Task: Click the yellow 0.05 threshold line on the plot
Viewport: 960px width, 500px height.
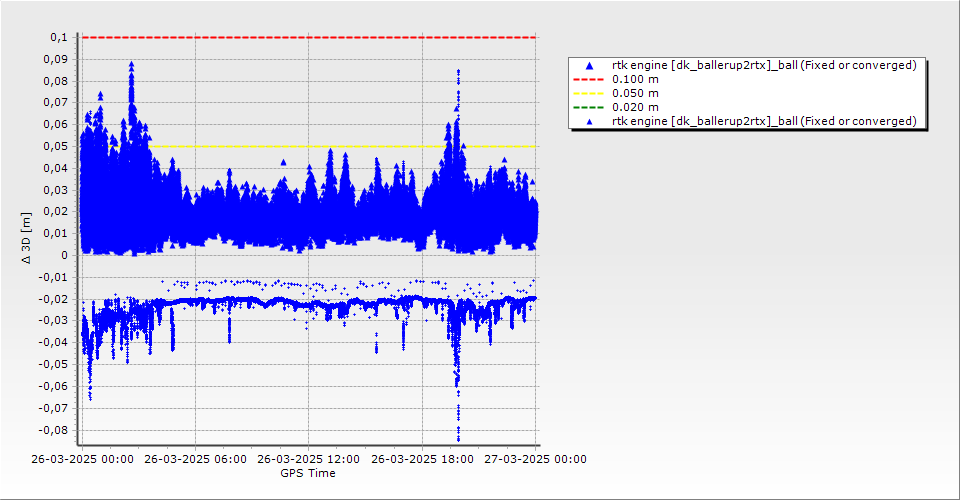Action: (x=300, y=147)
